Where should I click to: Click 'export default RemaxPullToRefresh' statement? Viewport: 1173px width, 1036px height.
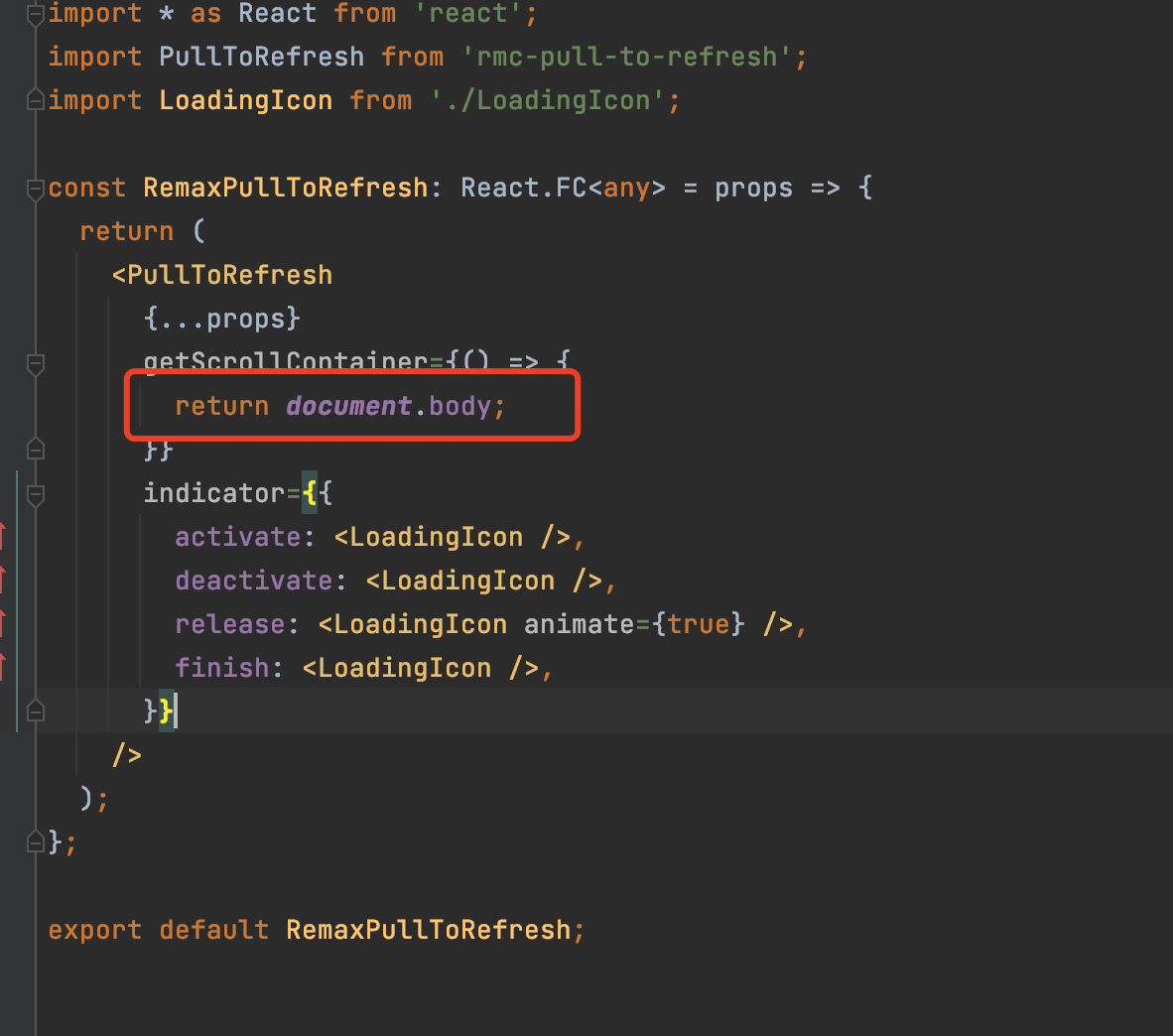316,929
